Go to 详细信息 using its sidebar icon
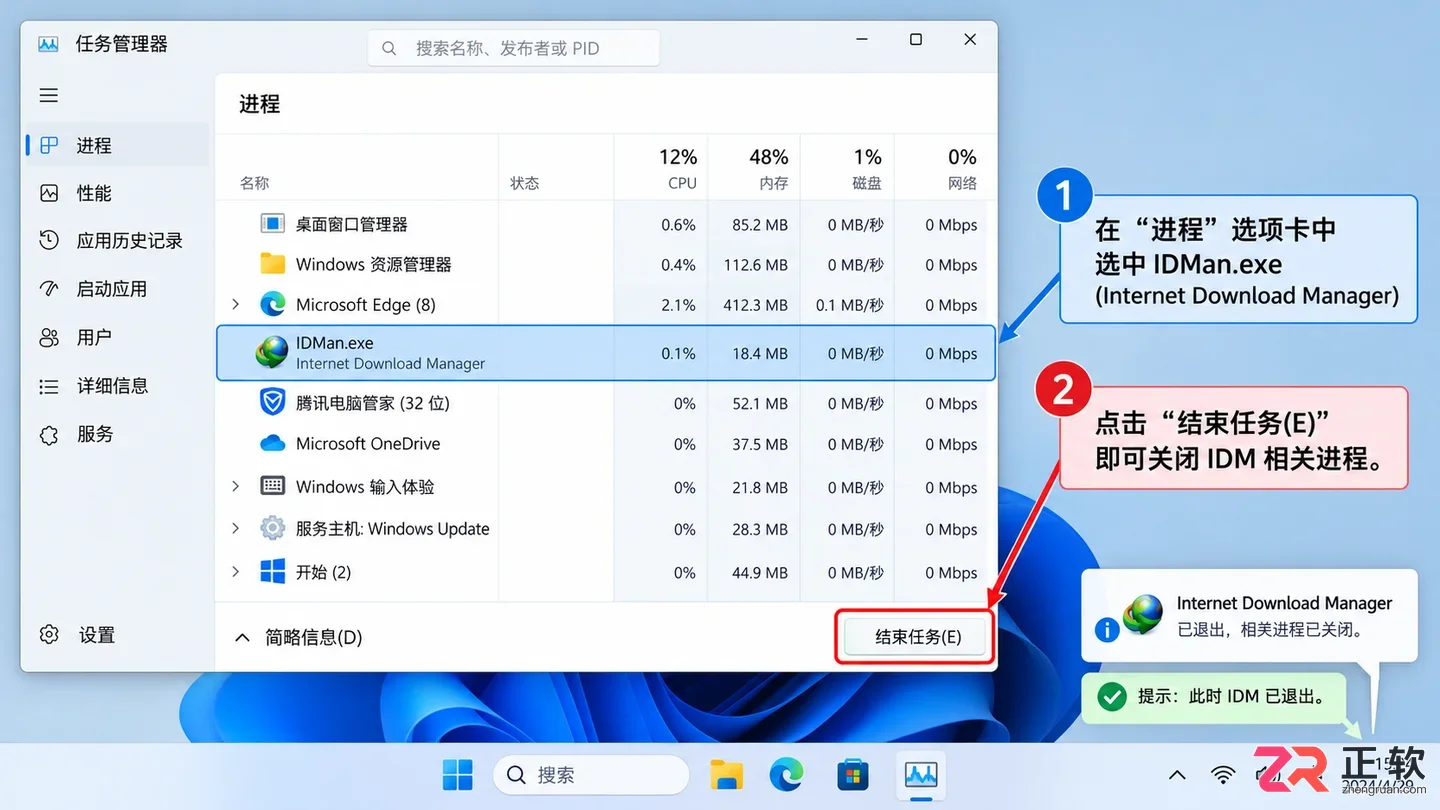 (x=49, y=386)
